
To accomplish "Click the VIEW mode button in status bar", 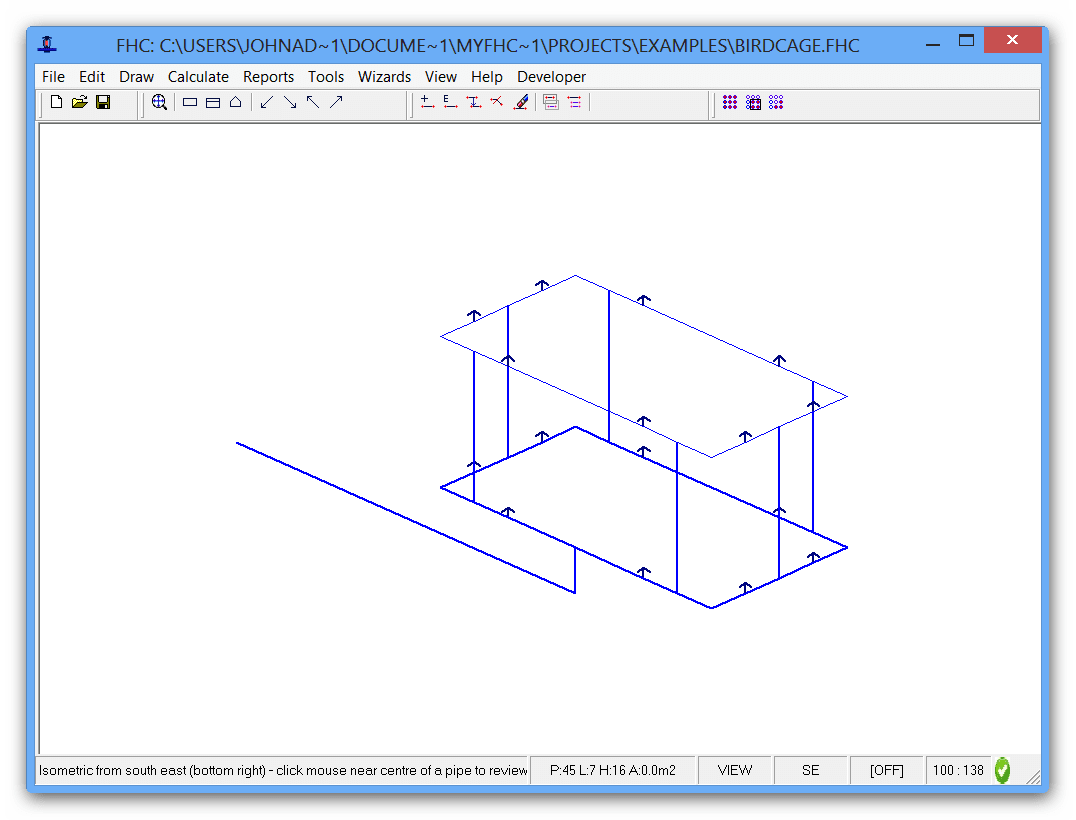I will [735, 770].
